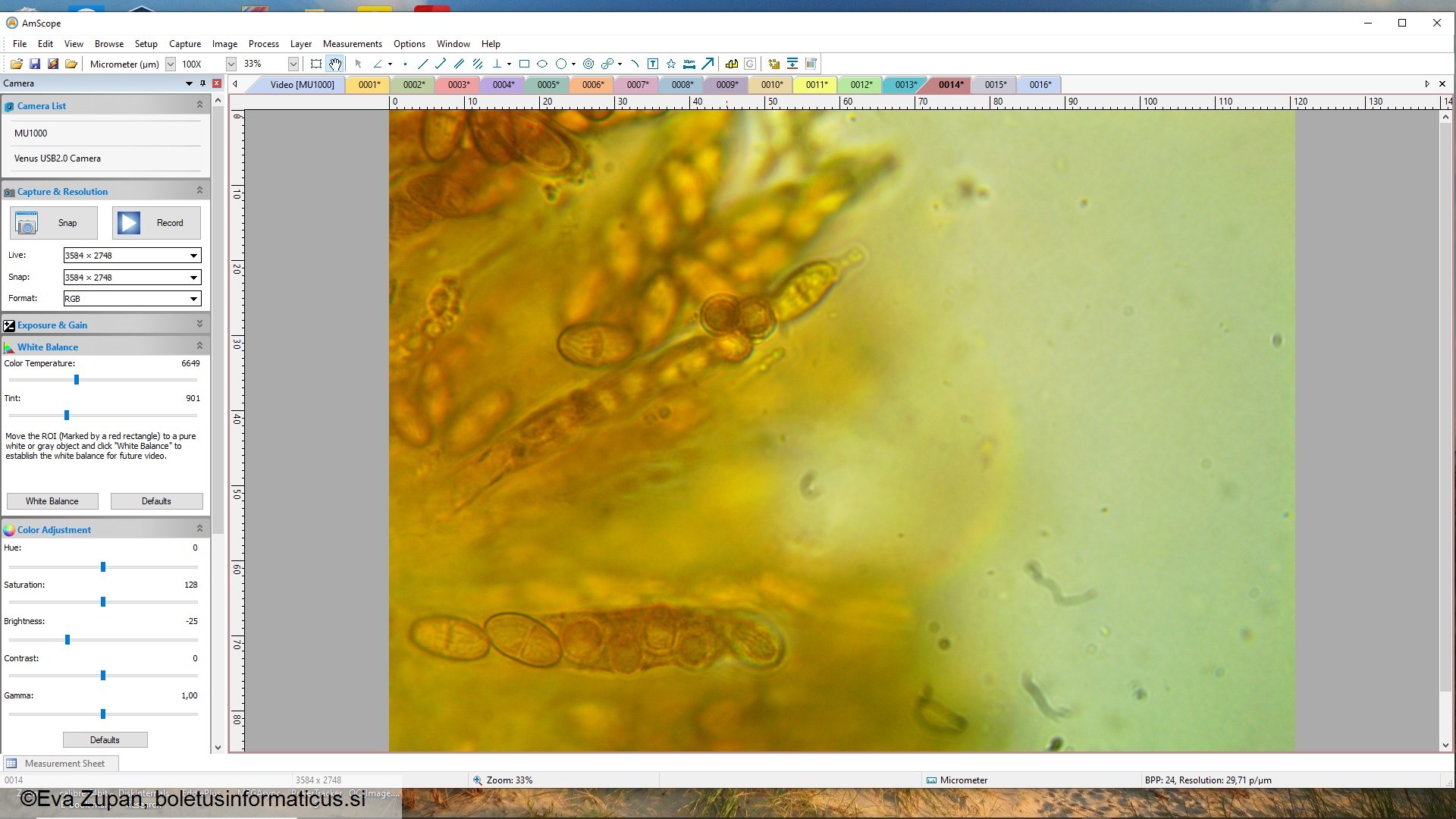Click the Record button
1456x819 pixels.
tap(157, 223)
